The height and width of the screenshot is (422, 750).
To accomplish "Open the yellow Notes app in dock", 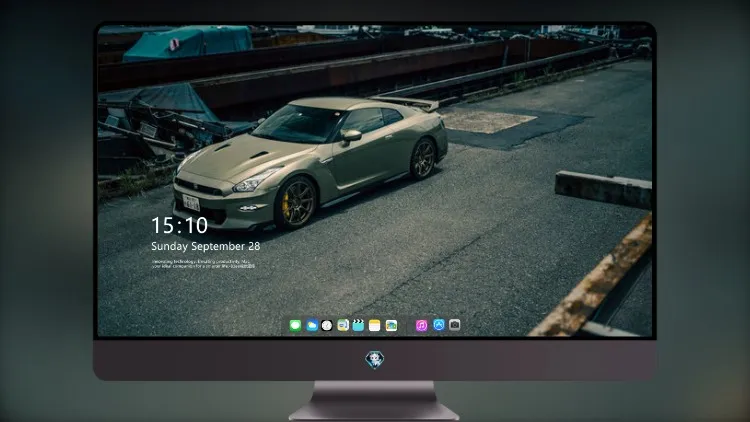I will [x=375, y=325].
